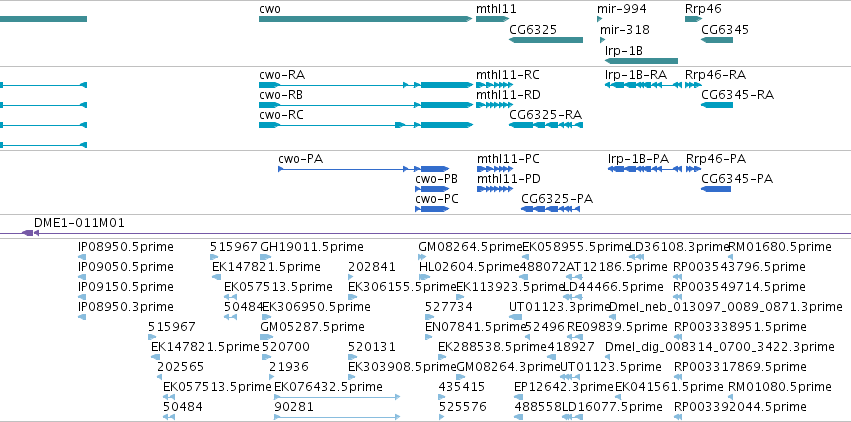Select the Irp-1B-PA protein label
This screenshot has width=851, height=422.
[638, 159]
